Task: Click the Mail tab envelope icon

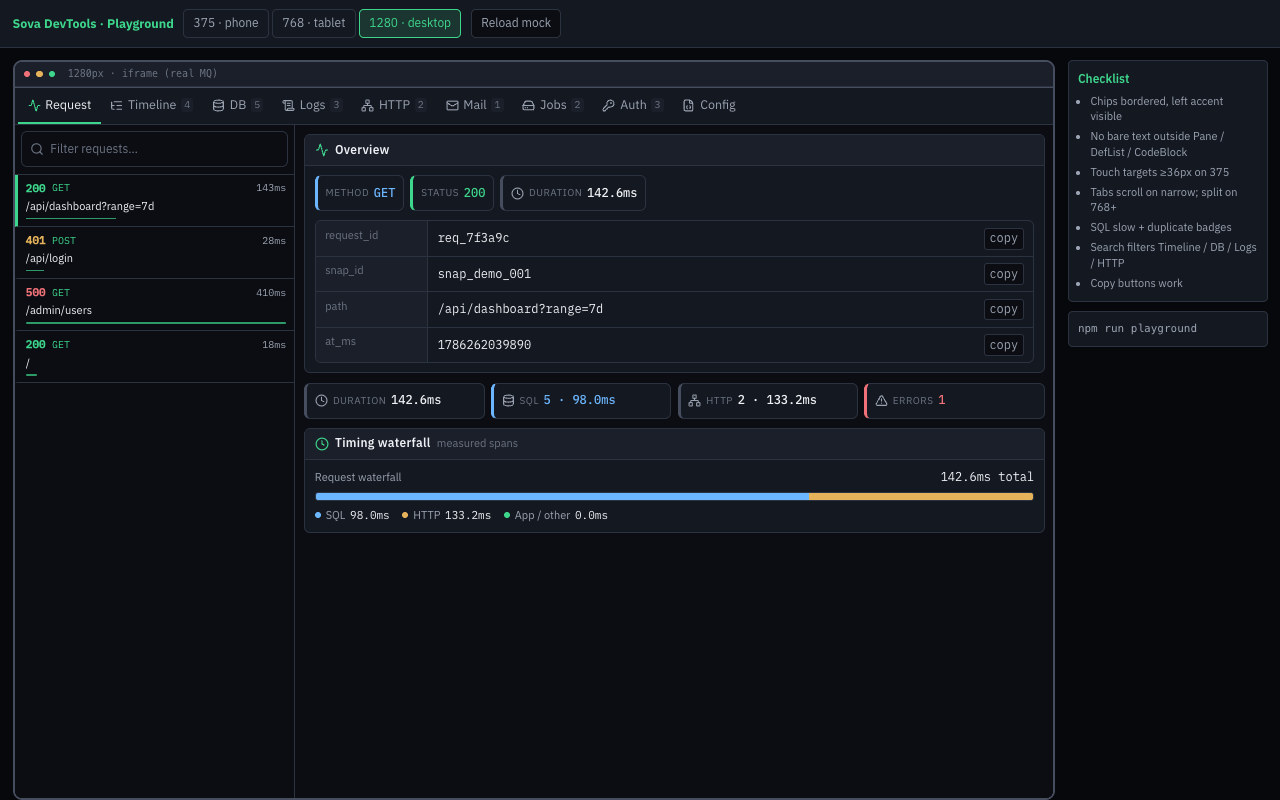Action: pyautogui.click(x=452, y=105)
